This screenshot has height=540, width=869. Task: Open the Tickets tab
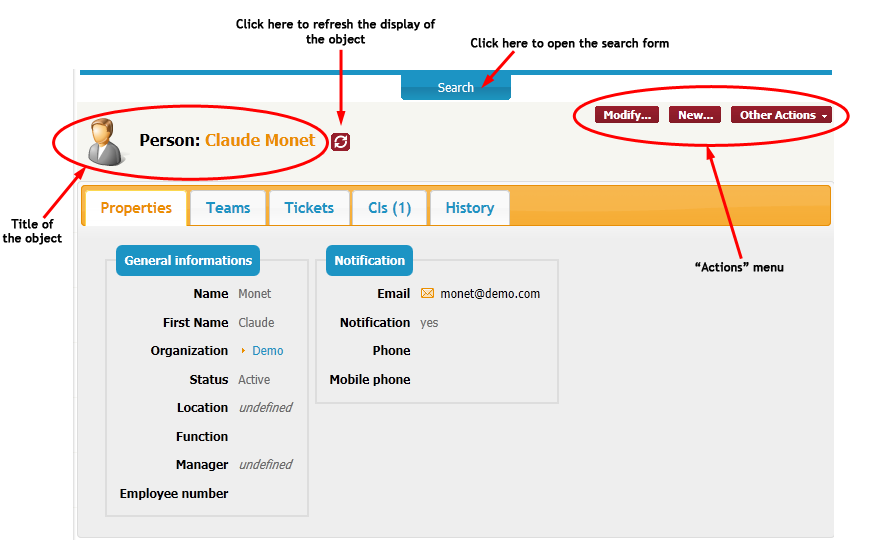coord(309,208)
